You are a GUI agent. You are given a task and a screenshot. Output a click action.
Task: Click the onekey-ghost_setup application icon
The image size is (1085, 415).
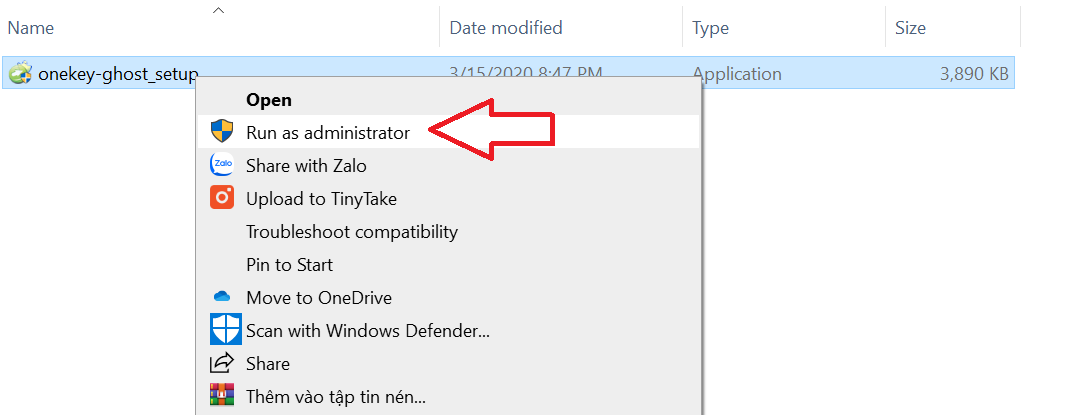click(x=19, y=73)
